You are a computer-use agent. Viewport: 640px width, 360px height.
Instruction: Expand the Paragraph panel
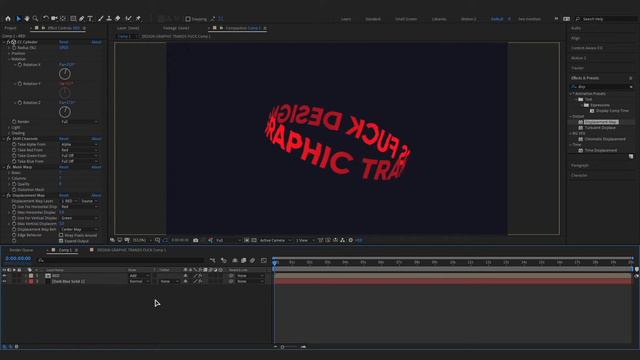[x=580, y=165]
